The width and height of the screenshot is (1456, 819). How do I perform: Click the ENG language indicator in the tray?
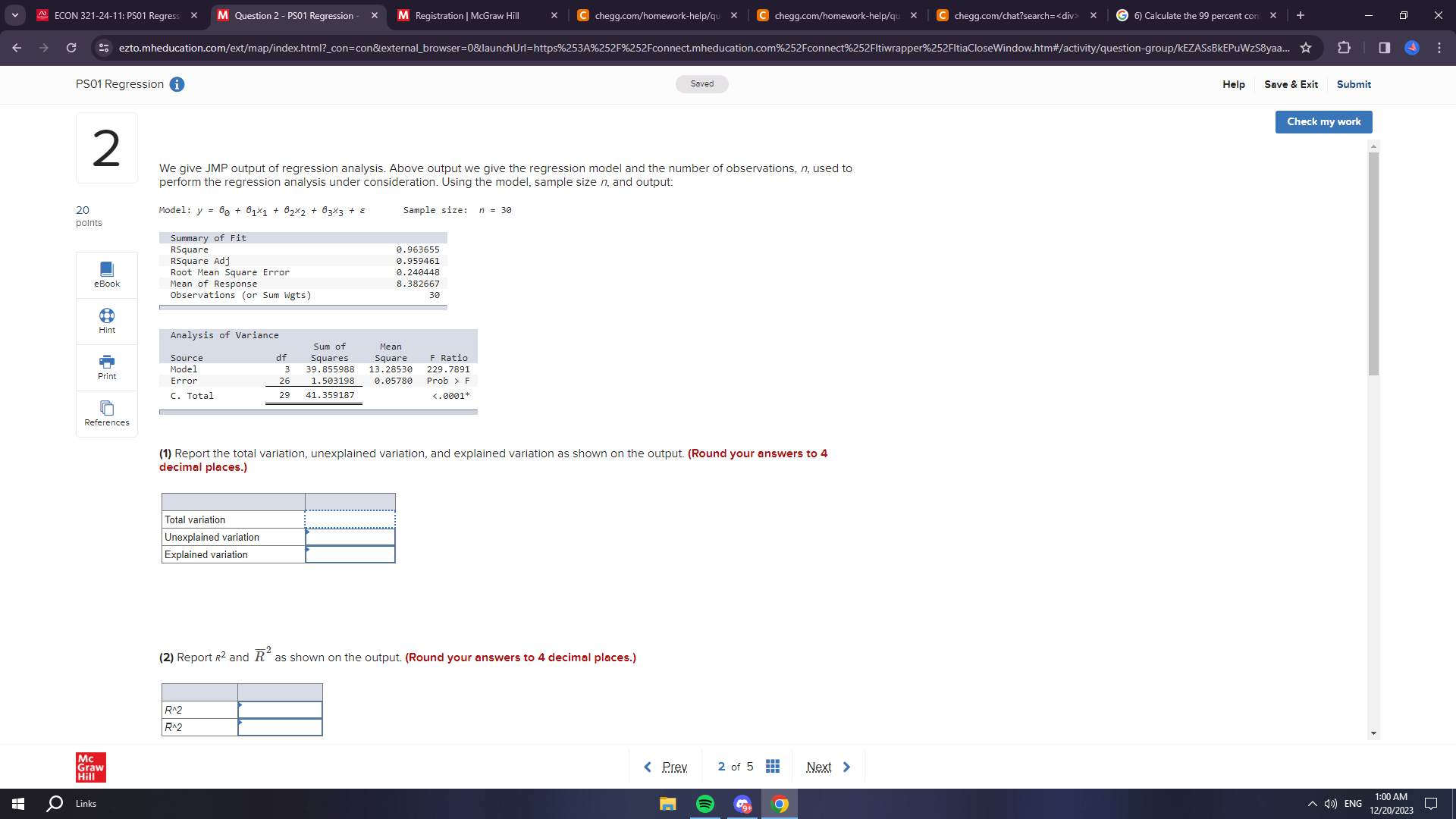coord(1353,803)
